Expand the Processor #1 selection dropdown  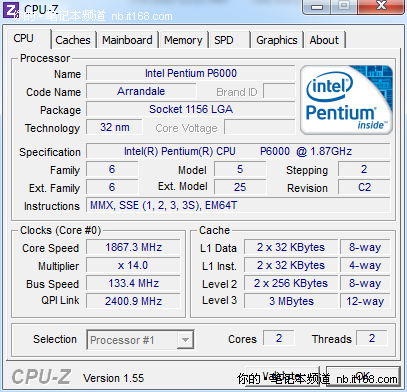(185, 340)
